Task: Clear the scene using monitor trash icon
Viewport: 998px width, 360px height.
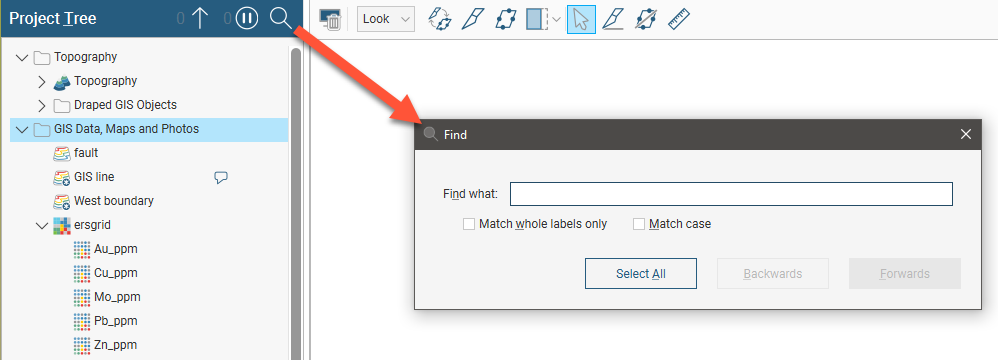Action: click(330, 20)
